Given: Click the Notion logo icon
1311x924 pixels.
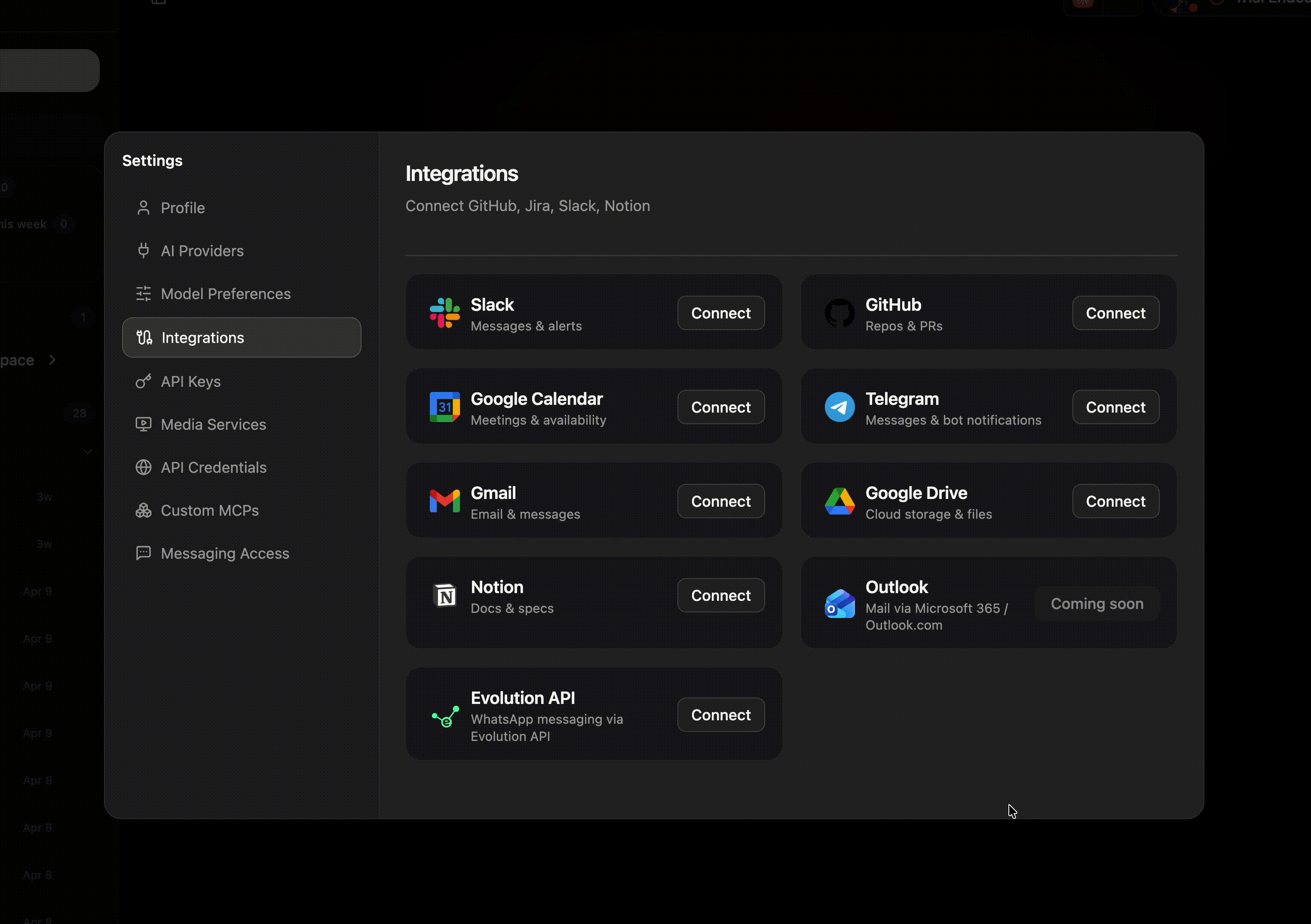Looking at the screenshot, I should tap(445, 596).
